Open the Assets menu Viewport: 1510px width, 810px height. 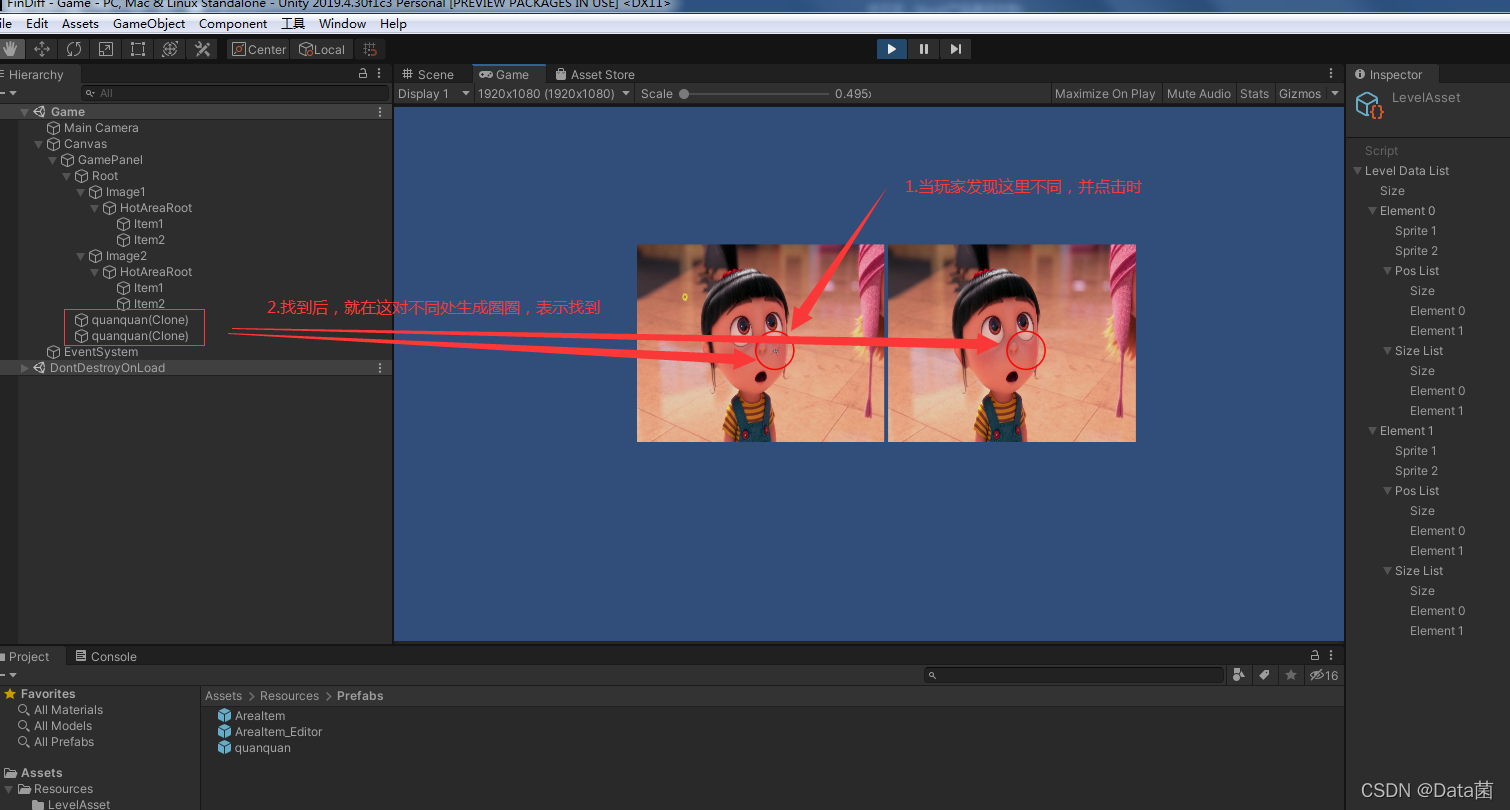pos(80,23)
